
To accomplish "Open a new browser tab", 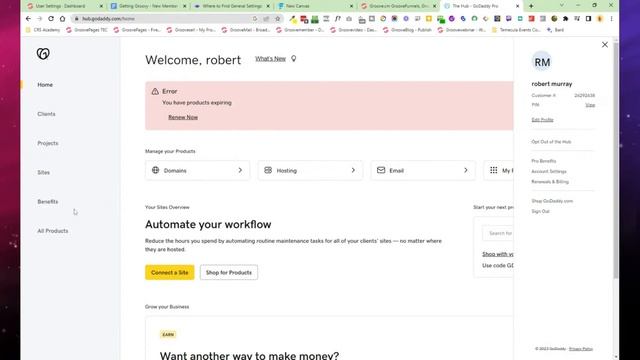I will [x=531, y=6].
